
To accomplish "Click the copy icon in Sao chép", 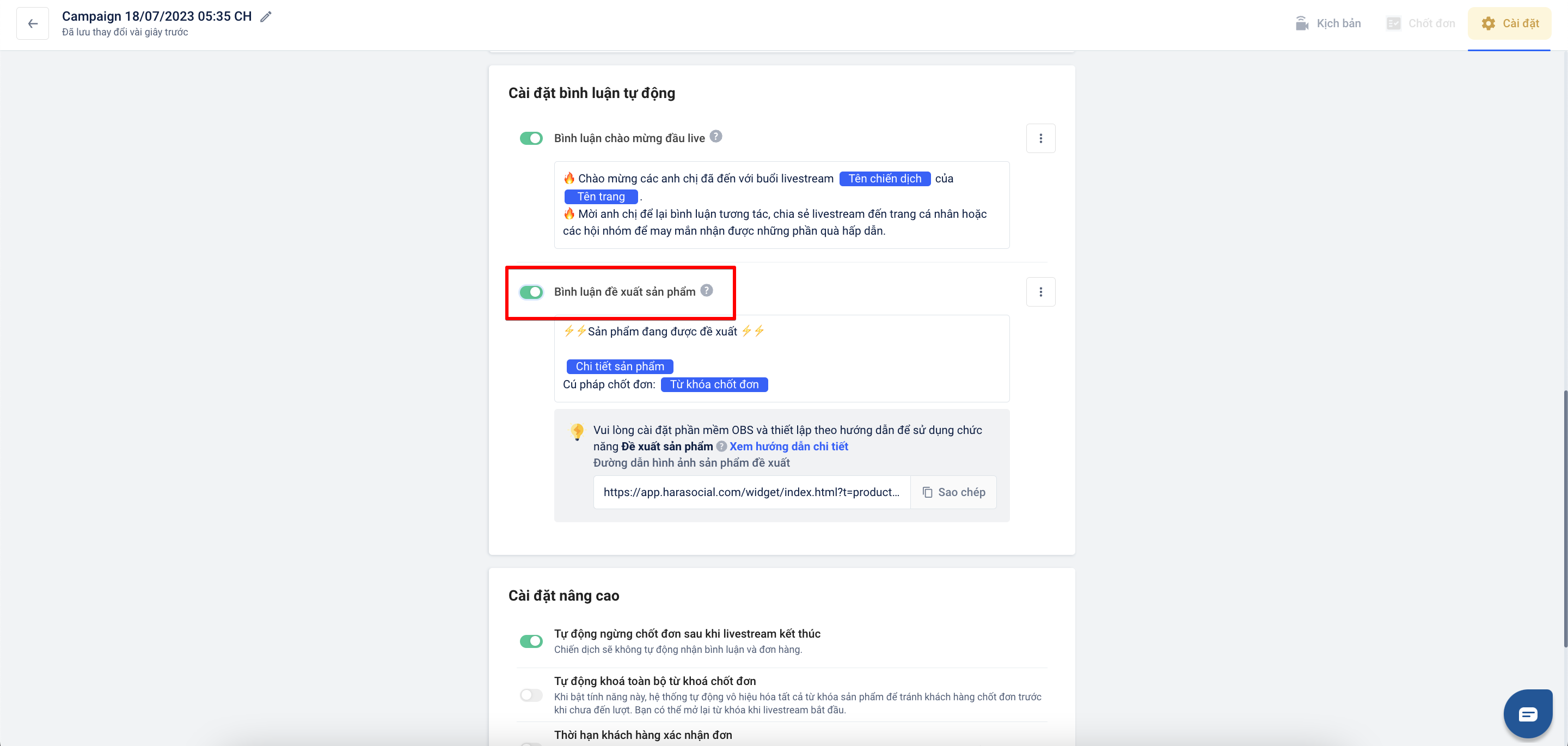I will pos(927,492).
